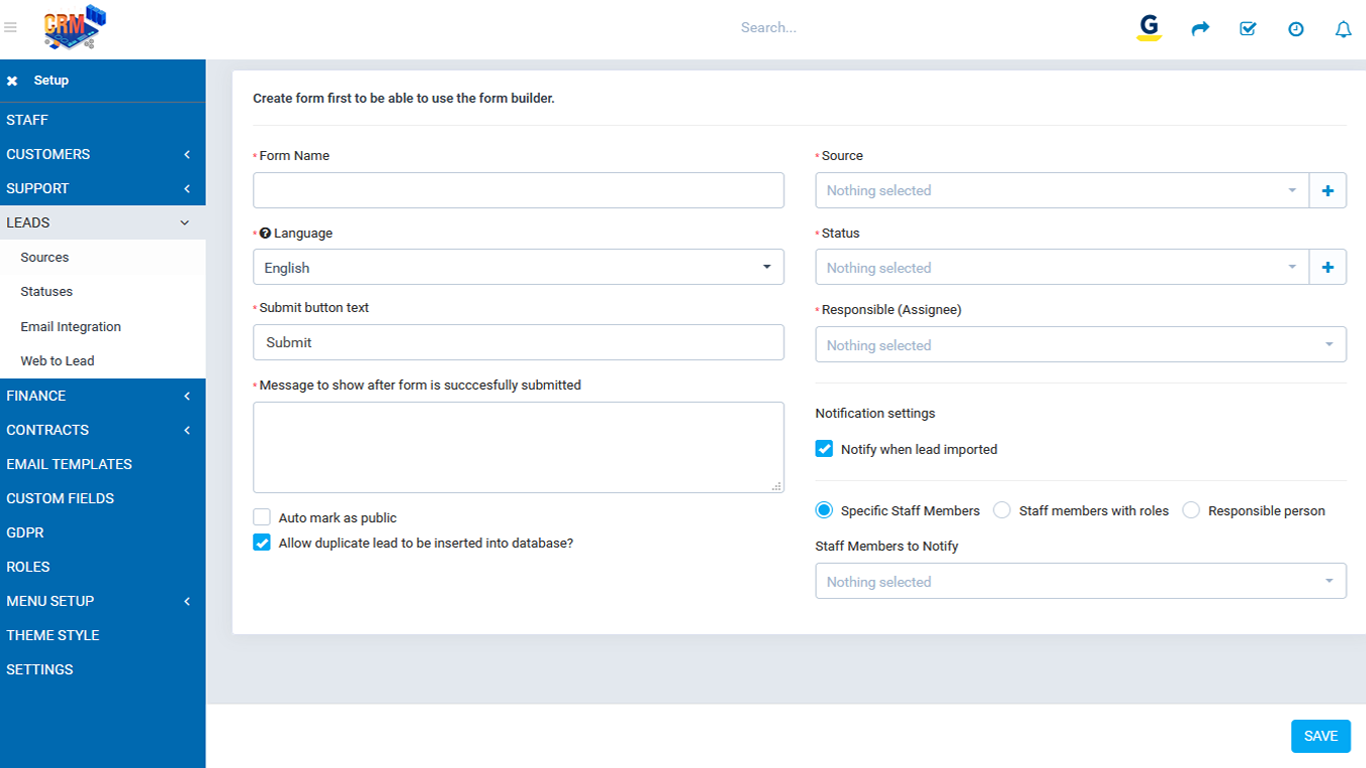The image size is (1366, 768).
Task: Click the share arrow icon
Action: point(1200,29)
